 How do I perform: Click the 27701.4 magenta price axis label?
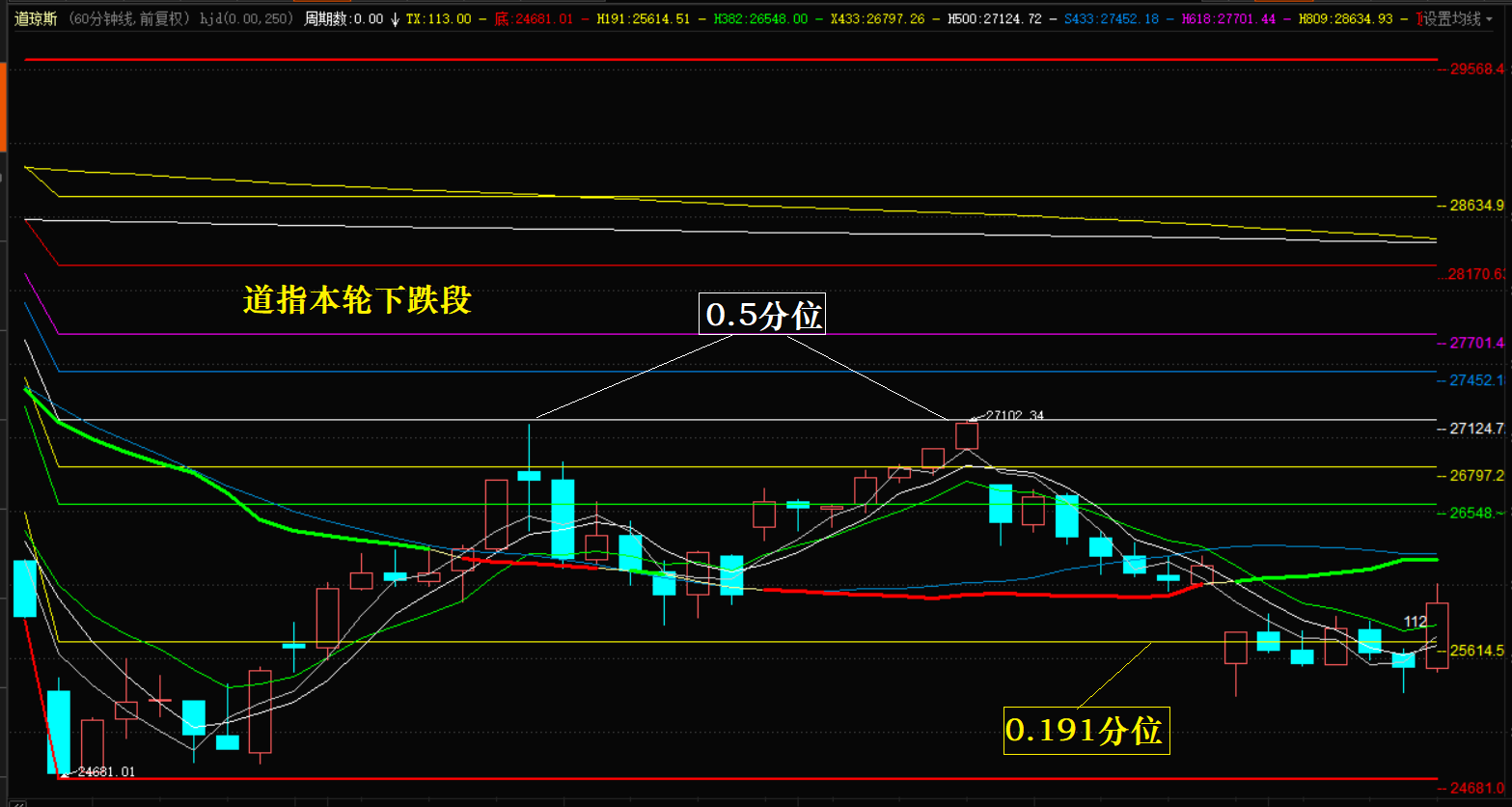click(1477, 343)
